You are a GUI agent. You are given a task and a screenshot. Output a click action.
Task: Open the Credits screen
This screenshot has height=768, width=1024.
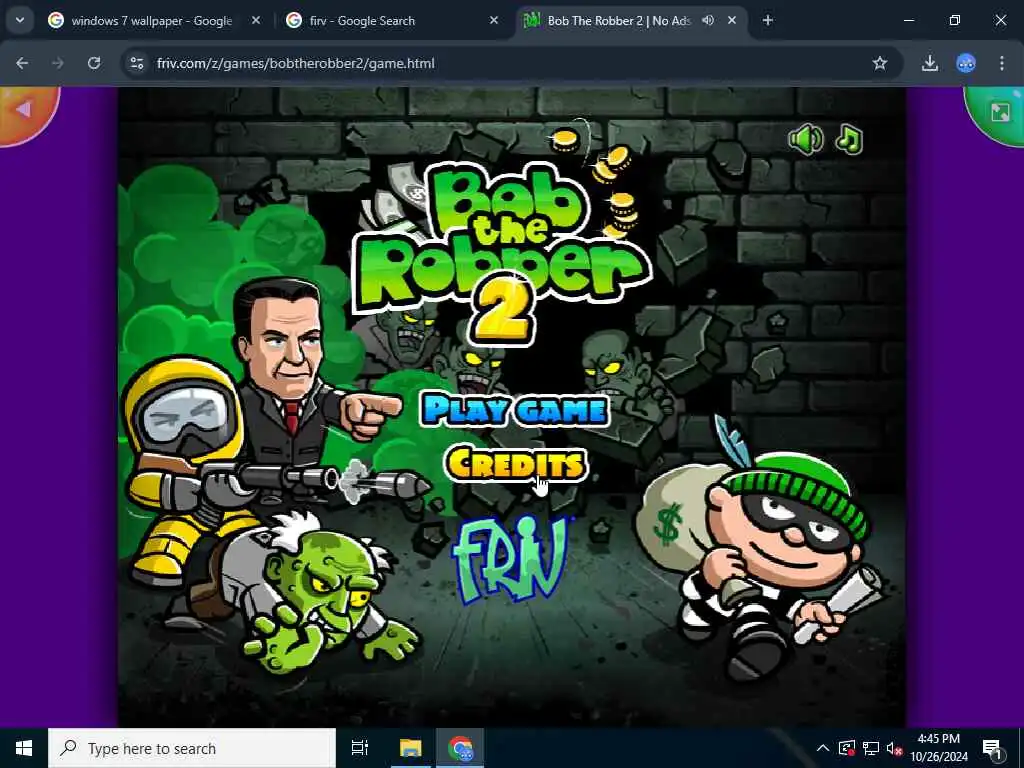[515, 464]
